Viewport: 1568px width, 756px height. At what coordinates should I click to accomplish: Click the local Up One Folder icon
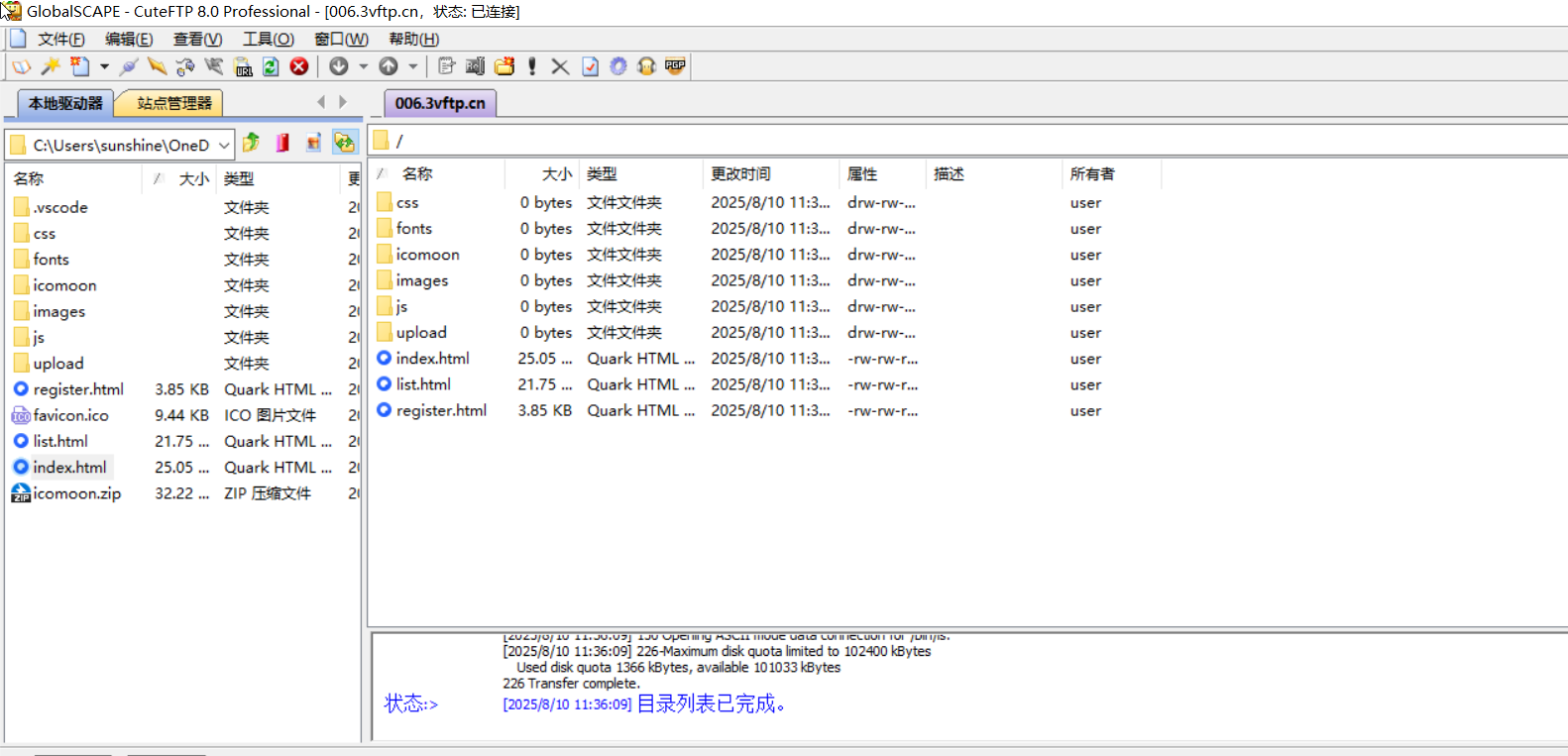(252, 143)
